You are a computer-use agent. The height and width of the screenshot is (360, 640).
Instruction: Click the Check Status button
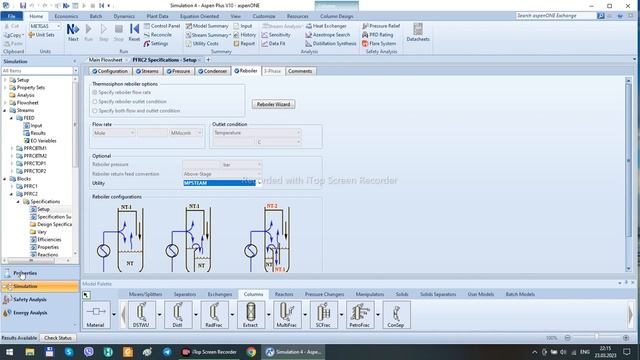(58, 338)
